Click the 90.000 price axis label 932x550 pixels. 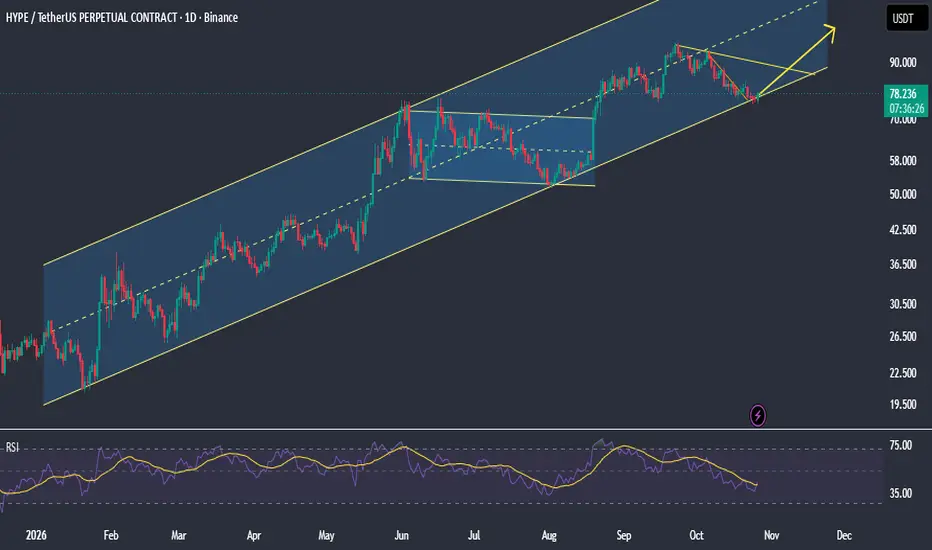click(902, 62)
